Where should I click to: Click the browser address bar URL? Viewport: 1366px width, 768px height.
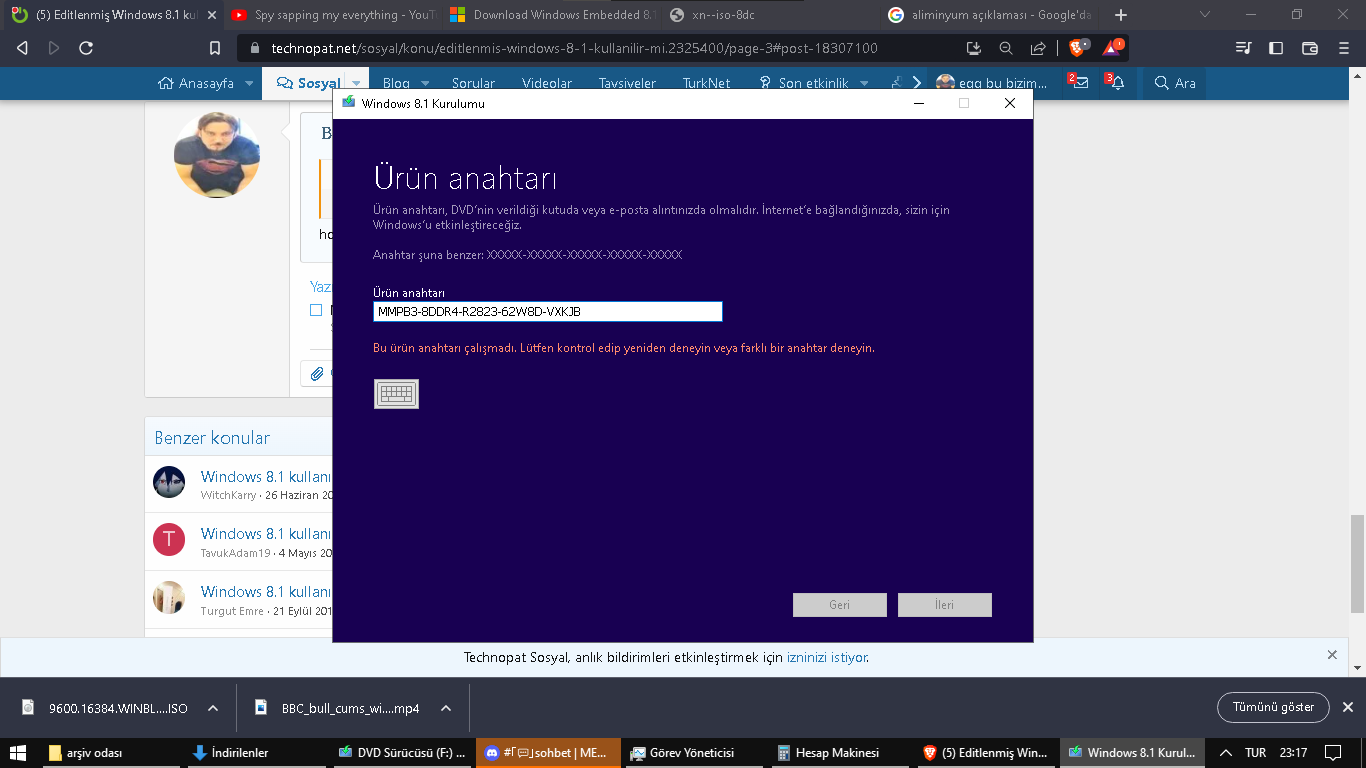point(574,48)
